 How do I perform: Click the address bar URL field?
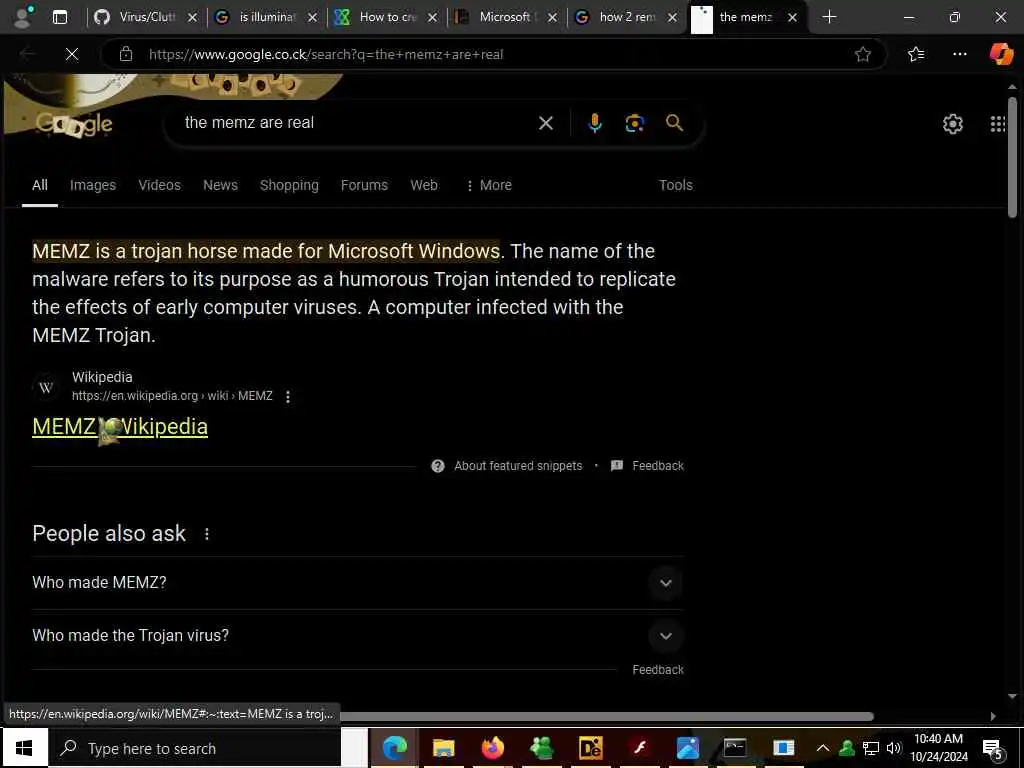coord(496,54)
